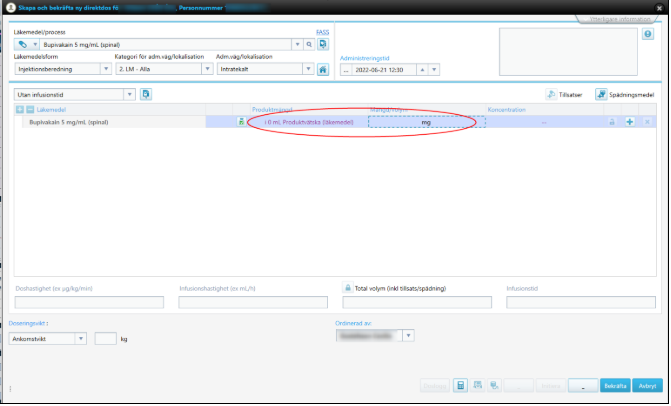Click the Bekräfta button

(x=615, y=385)
